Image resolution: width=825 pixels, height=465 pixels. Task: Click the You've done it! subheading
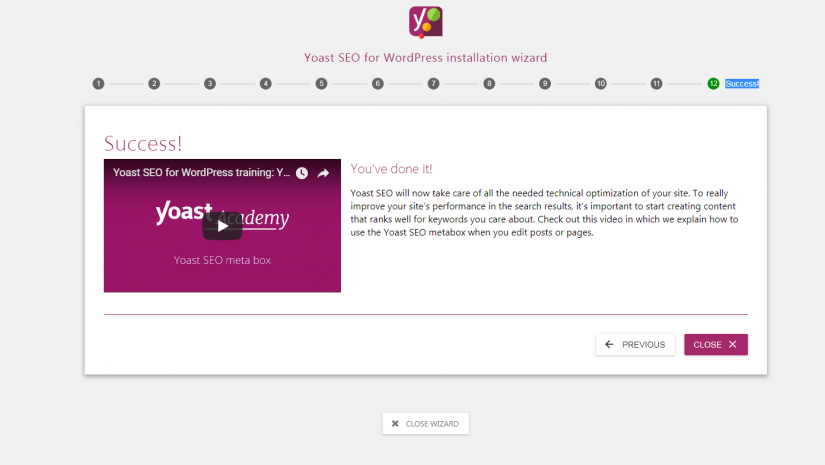[391, 169]
